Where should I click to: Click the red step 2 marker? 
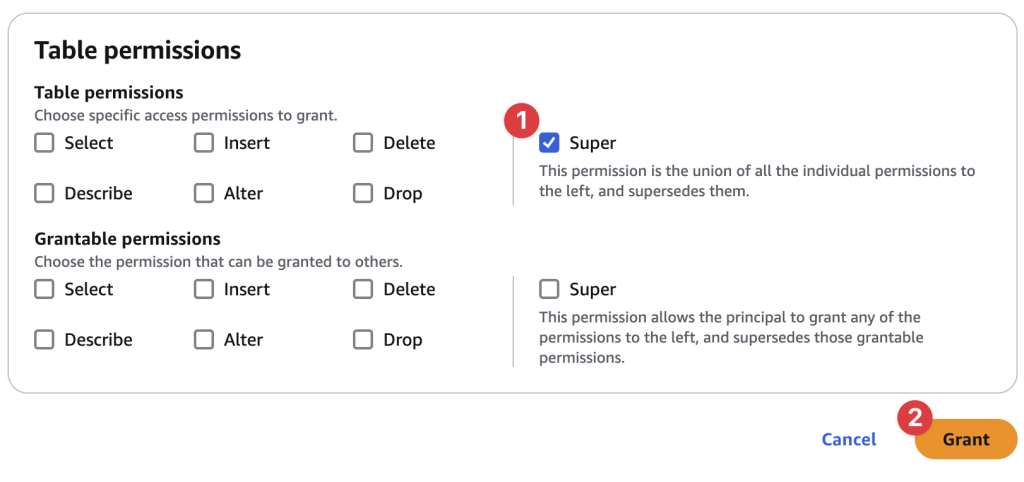tap(914, 417)
